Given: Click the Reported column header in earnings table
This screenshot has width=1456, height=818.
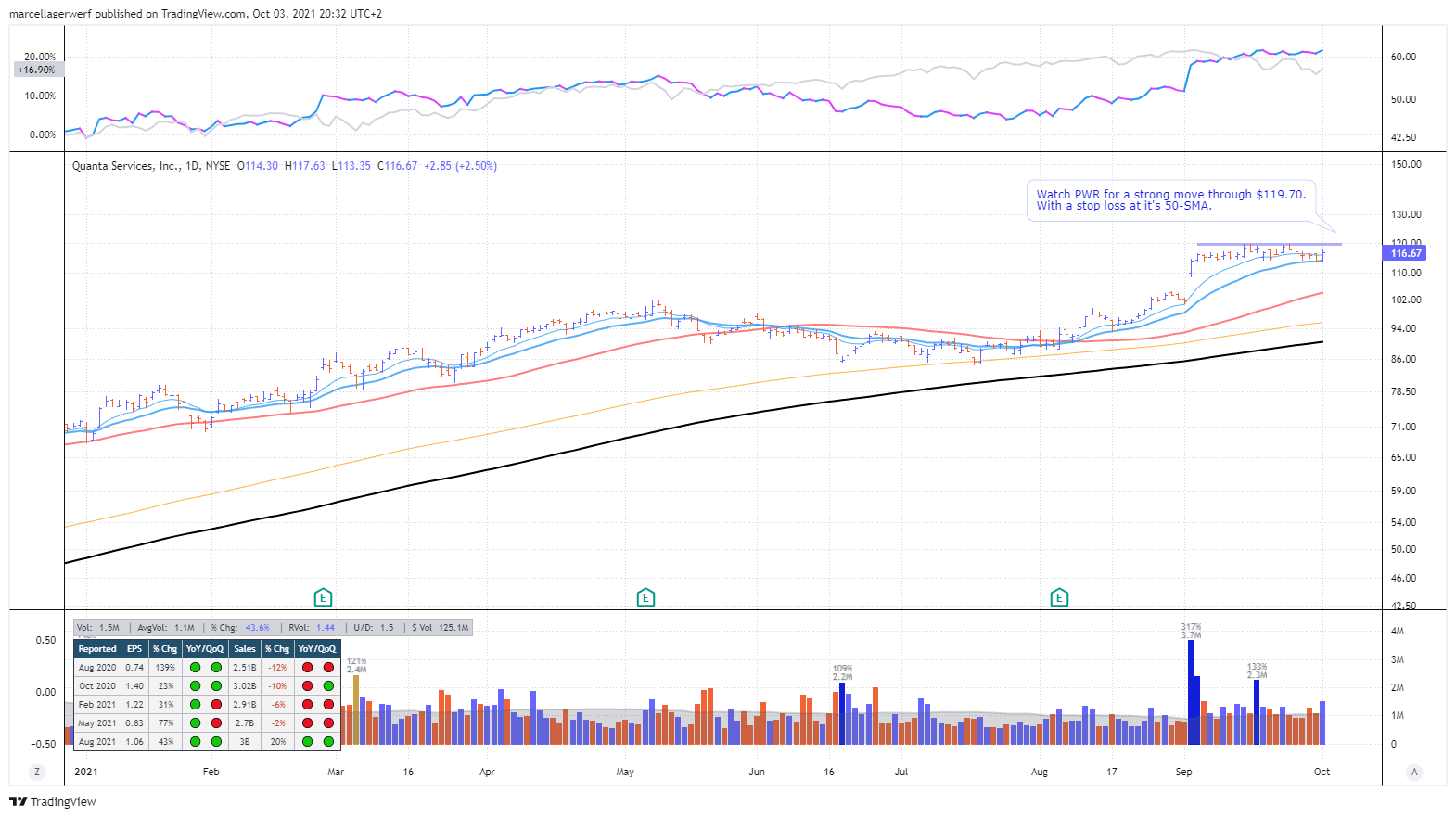Looking at the screenshot, I should 97,649.
